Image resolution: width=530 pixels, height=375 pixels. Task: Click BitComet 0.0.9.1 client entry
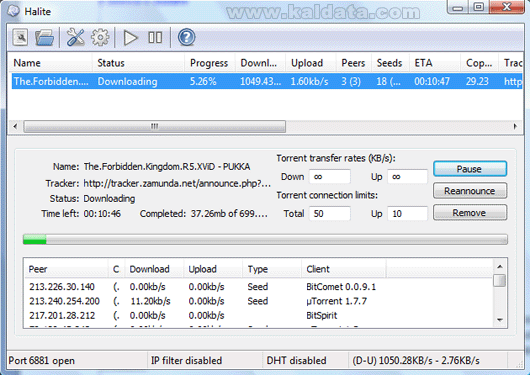341,287
